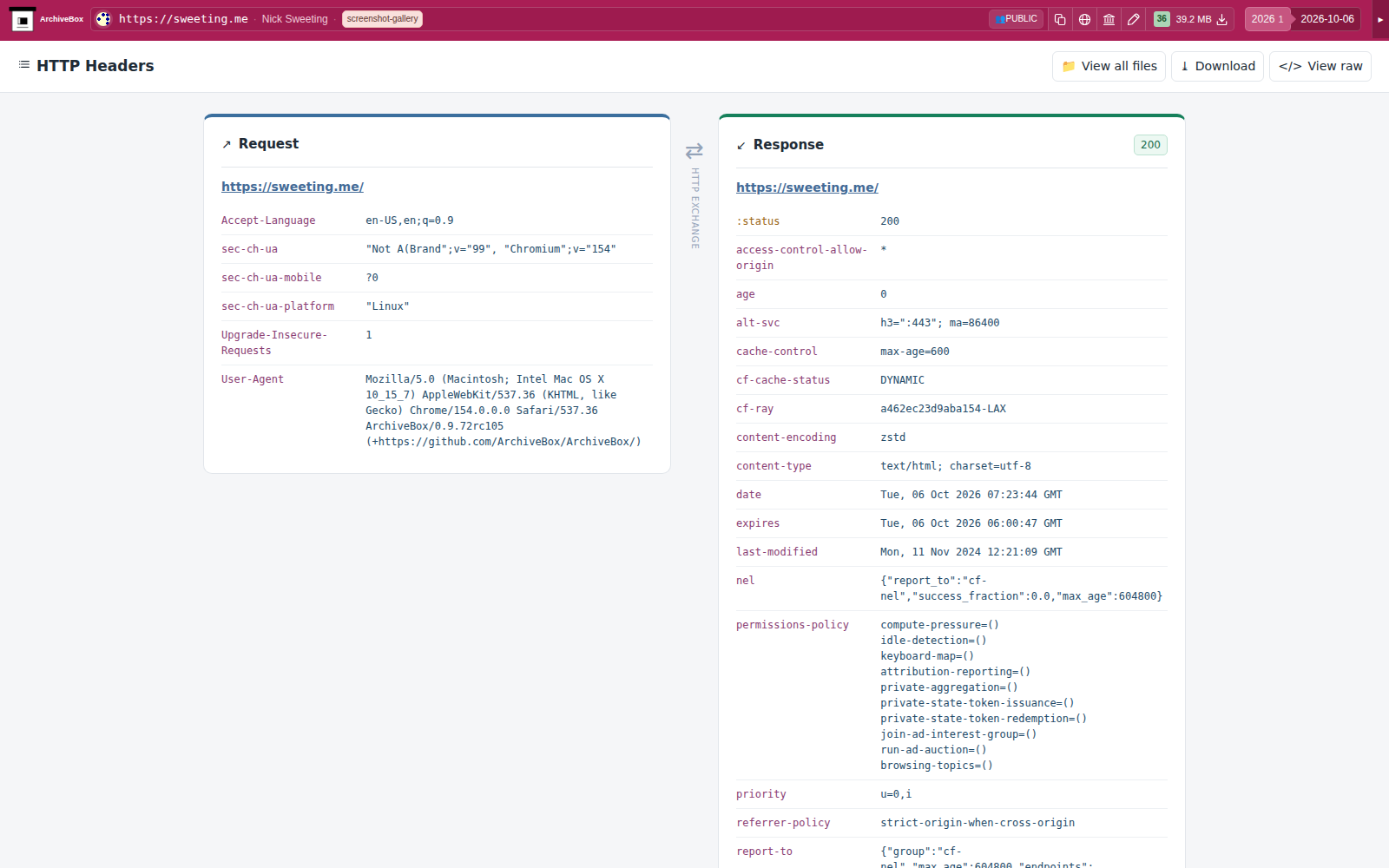Screen dimensions: 1389x868
Task: Click the Download button
Action: (1217, 66)
